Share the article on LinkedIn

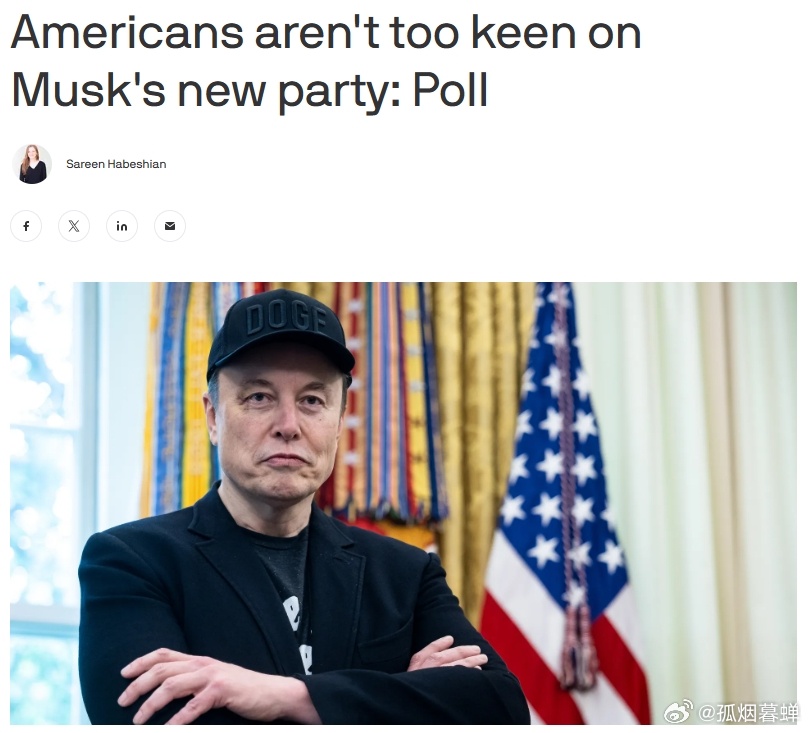pyautogui.click(x=122, y=226)
